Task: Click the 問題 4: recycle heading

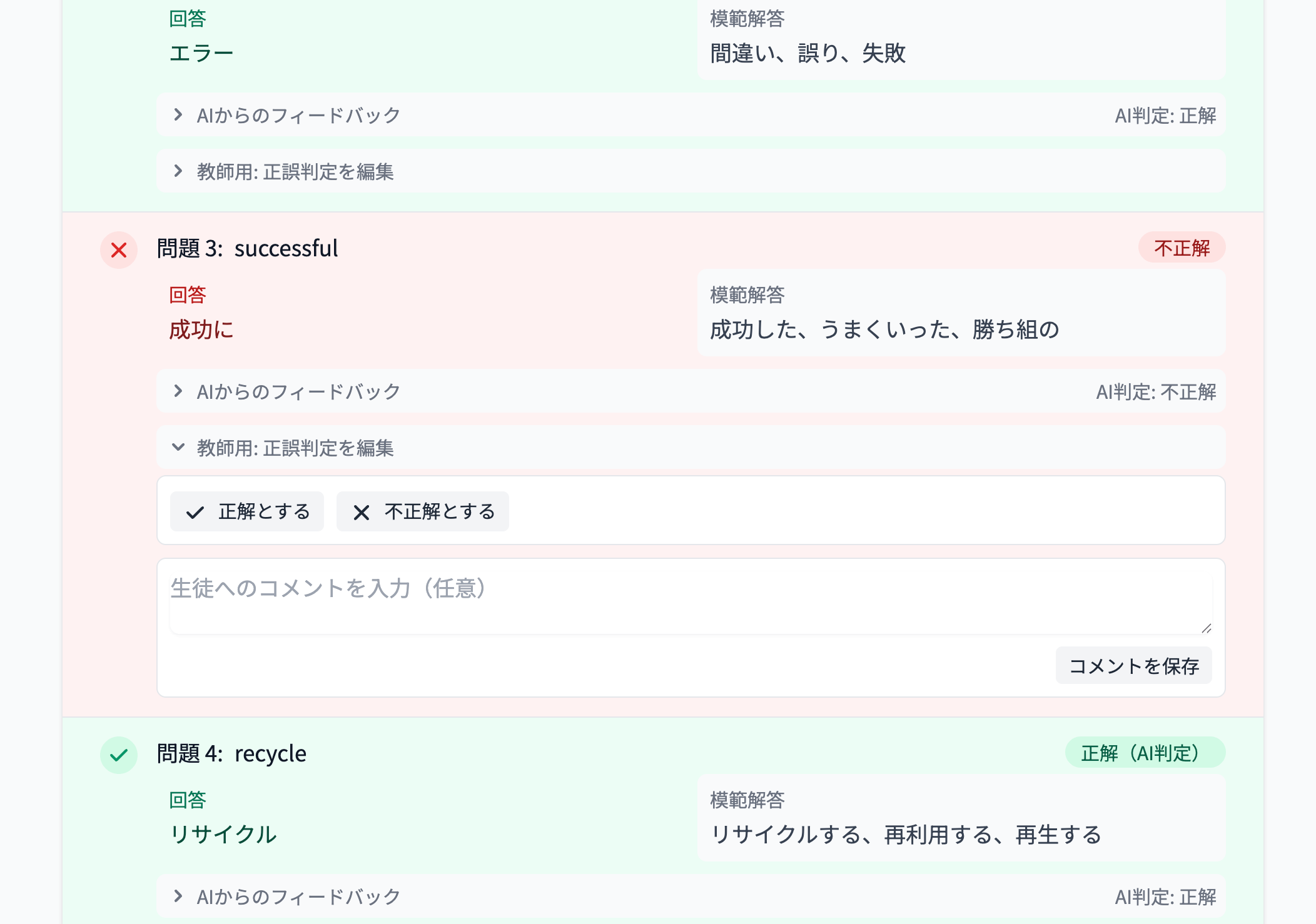Action: (x=231, y=754)
